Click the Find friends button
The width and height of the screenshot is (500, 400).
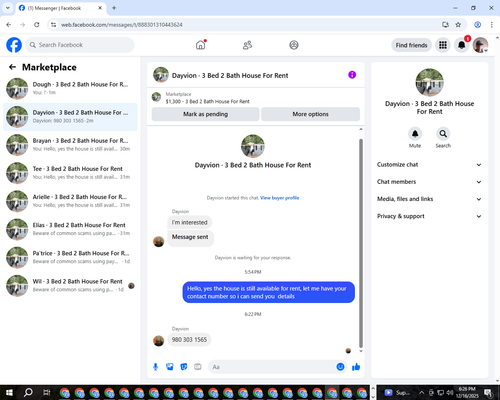click(411, 45)
